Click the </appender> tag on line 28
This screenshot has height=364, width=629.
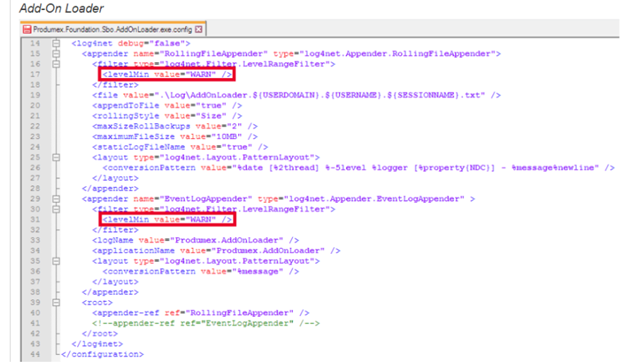point(110,188)
